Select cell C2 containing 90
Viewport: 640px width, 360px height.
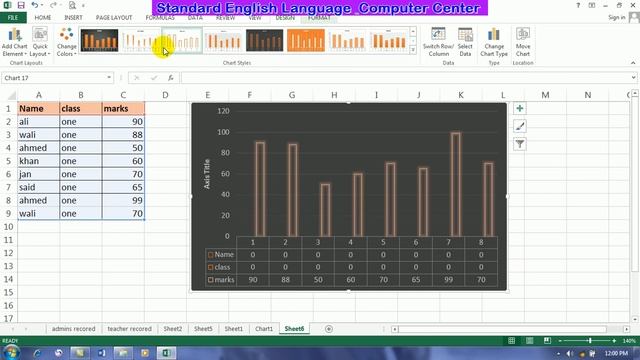pos(123,122)
